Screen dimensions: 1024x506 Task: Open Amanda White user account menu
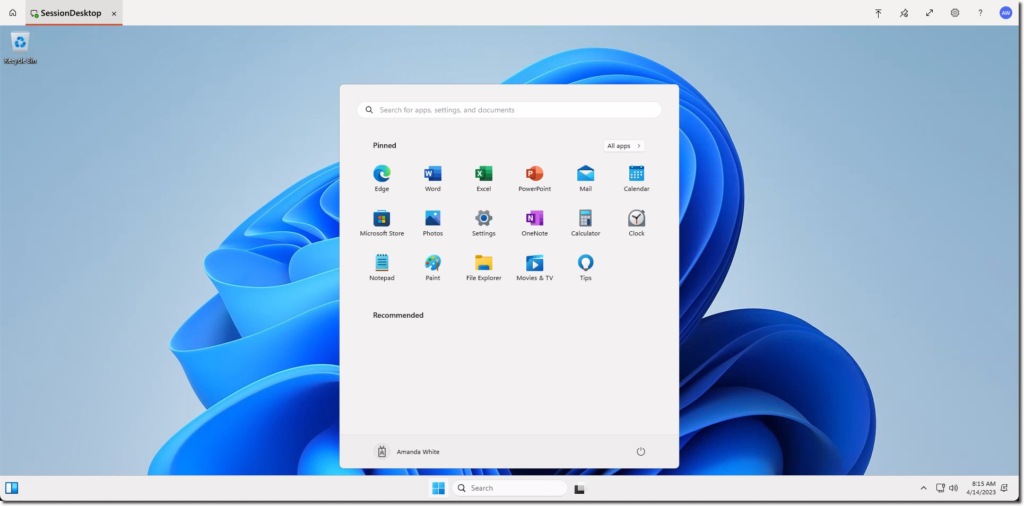click(x=409, y=451)
